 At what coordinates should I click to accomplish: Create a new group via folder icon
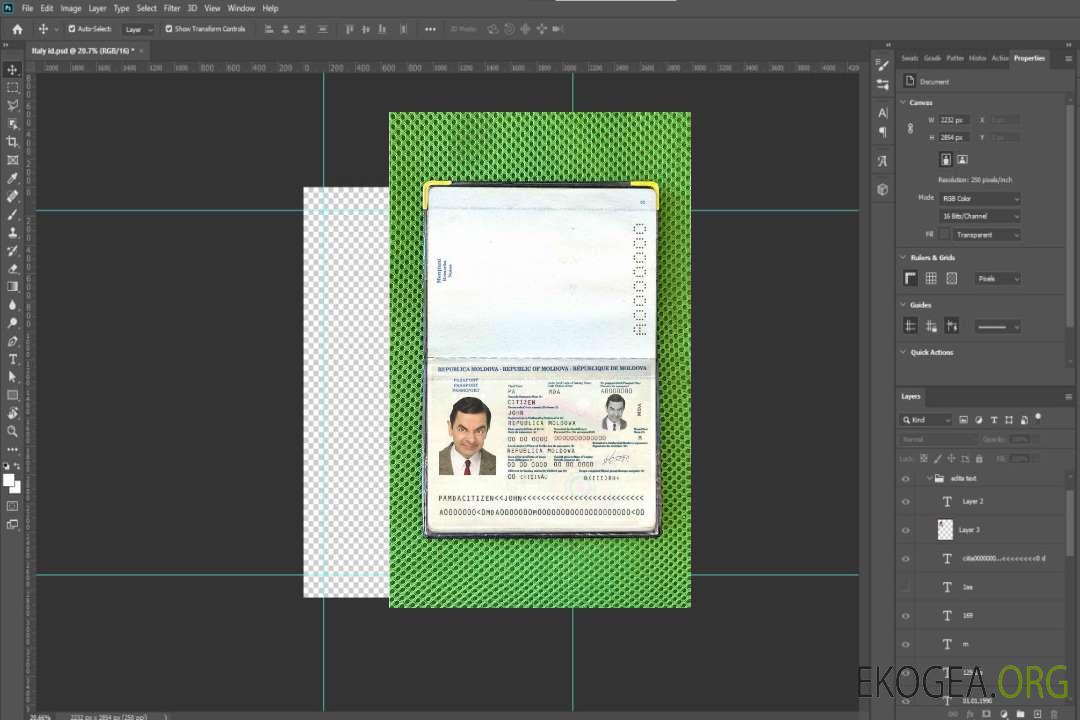[1020, 714]
